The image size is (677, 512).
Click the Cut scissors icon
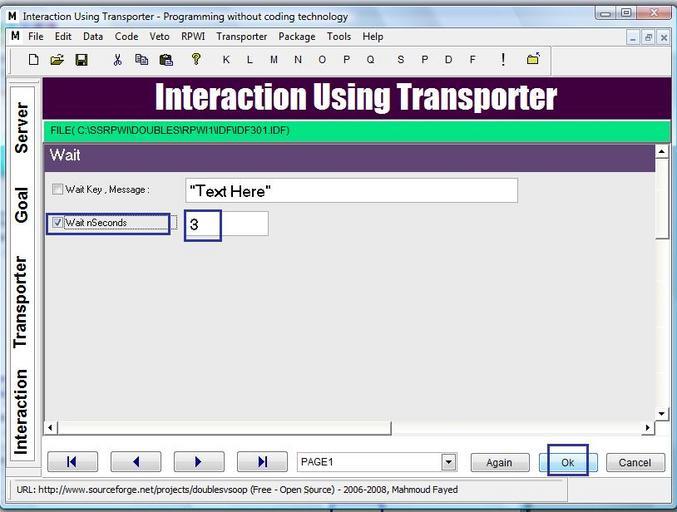pos(117,60)
